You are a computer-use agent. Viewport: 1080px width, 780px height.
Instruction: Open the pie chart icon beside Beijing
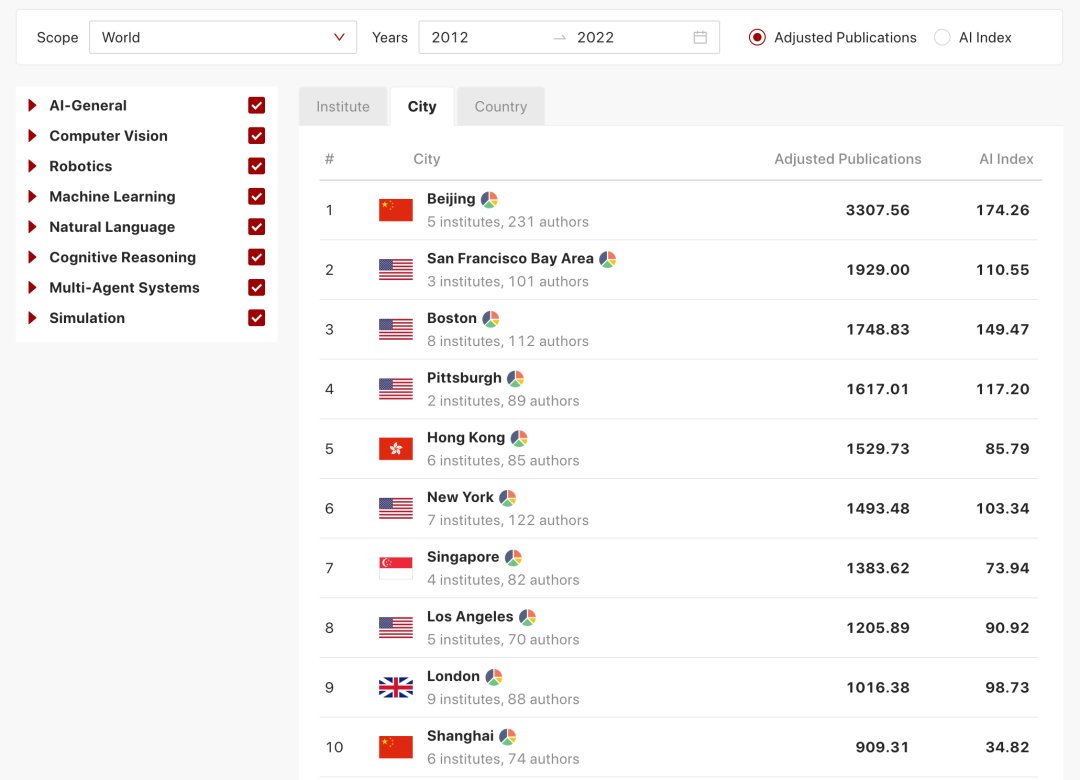coord(489,200)
